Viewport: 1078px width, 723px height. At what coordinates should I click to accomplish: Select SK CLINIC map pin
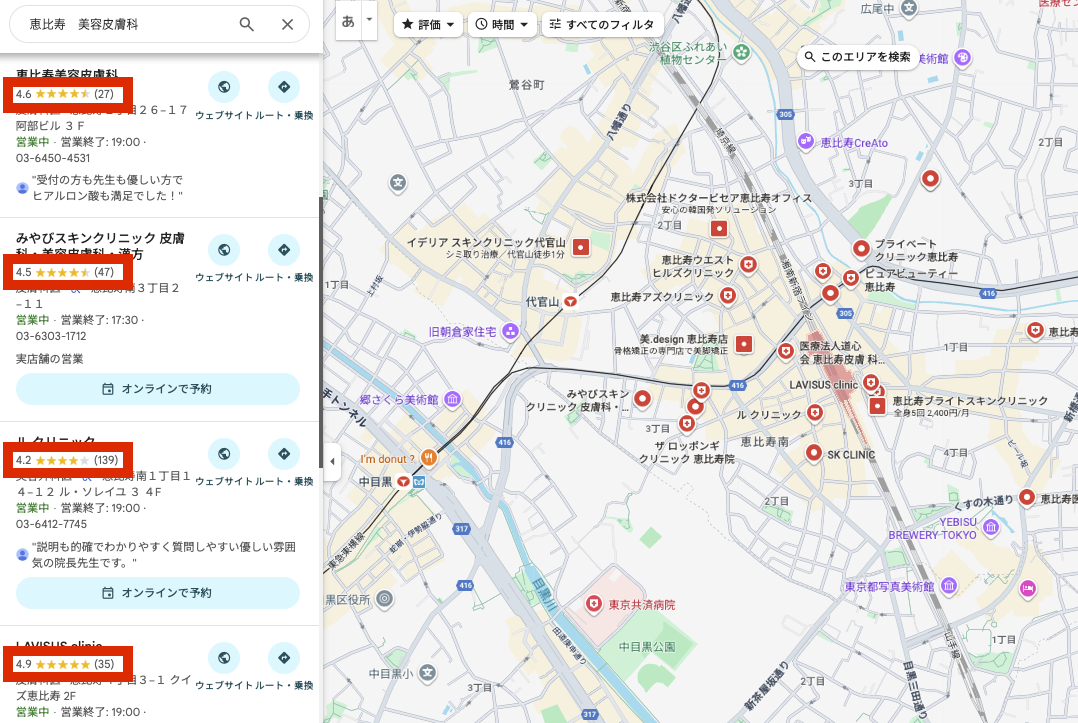(x=813, y=453)
